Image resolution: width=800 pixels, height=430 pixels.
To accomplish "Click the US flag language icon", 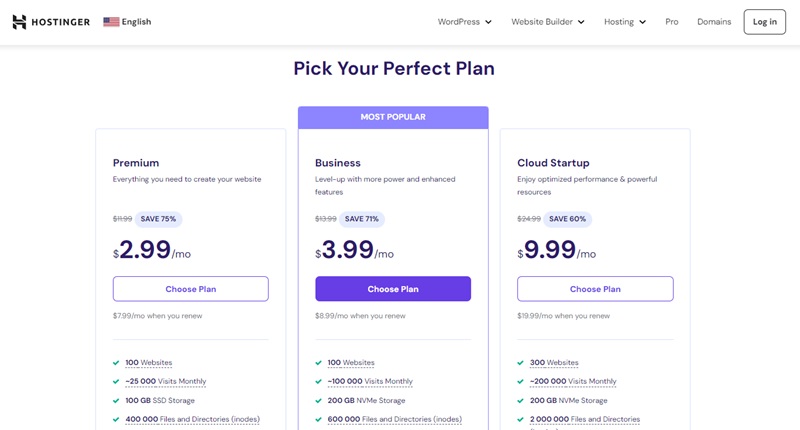I will 111,22.
